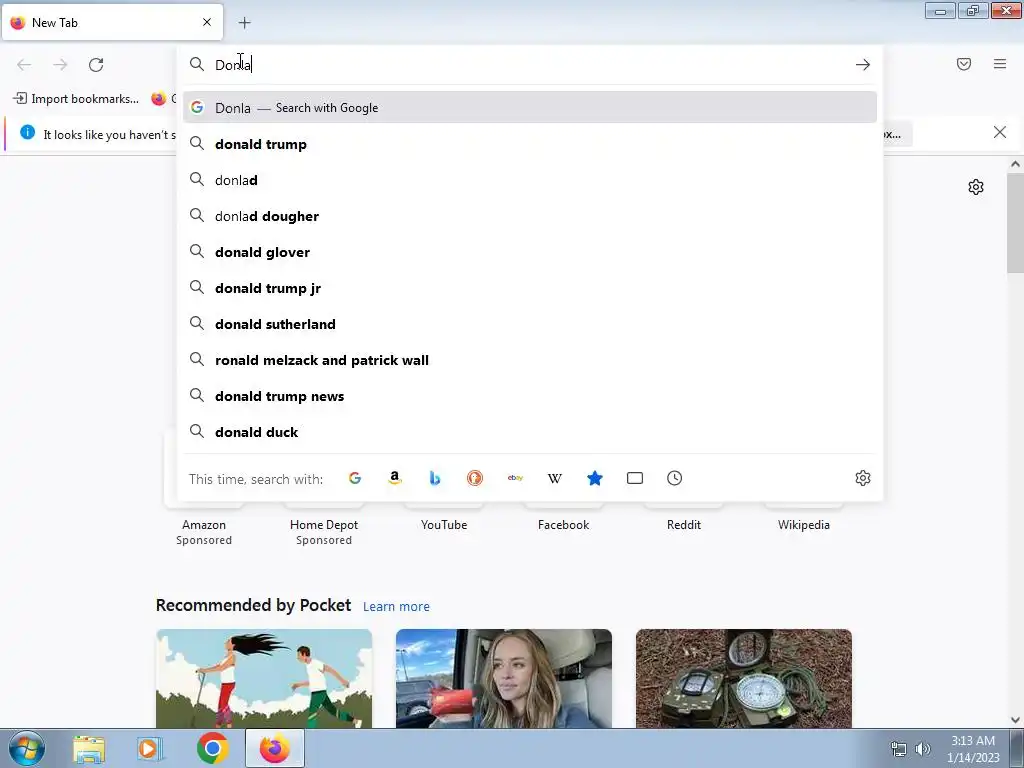Open the Windows Start menu orb

pos(27,748)
